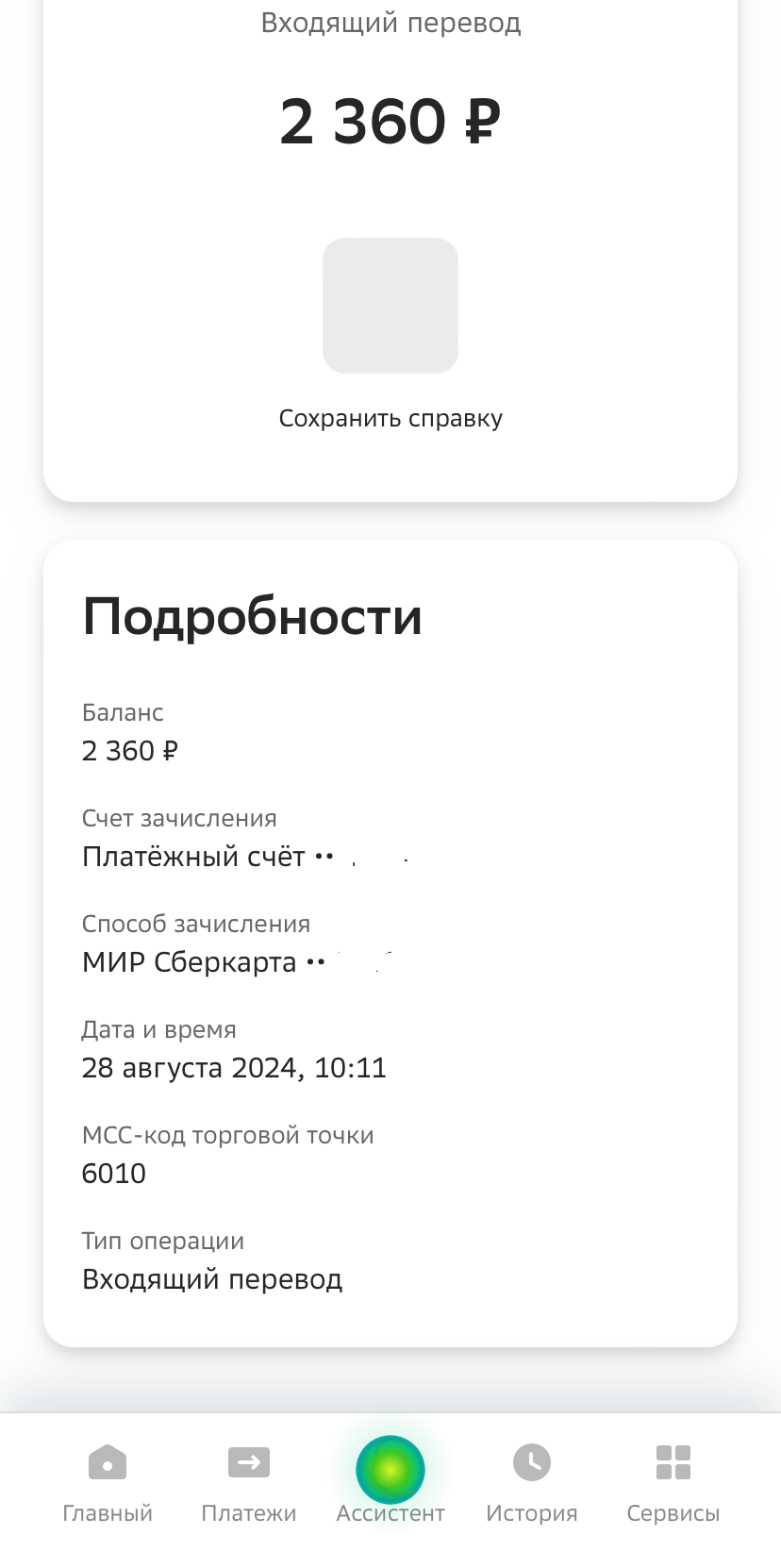Click the 2 360 ₽ transfer amount
The height and width of the screenshot is (1568, 781).
pyautogui.click(x=390, y=122)
